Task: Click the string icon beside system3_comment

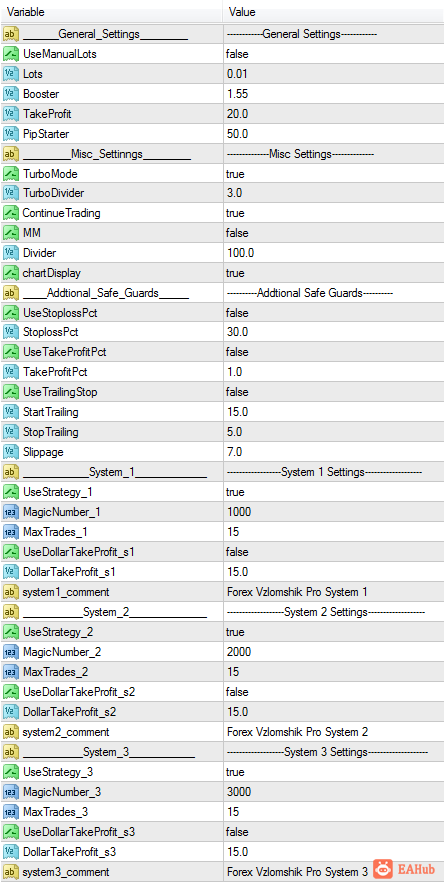Action: pyautogui.click(x=11, y=872)
